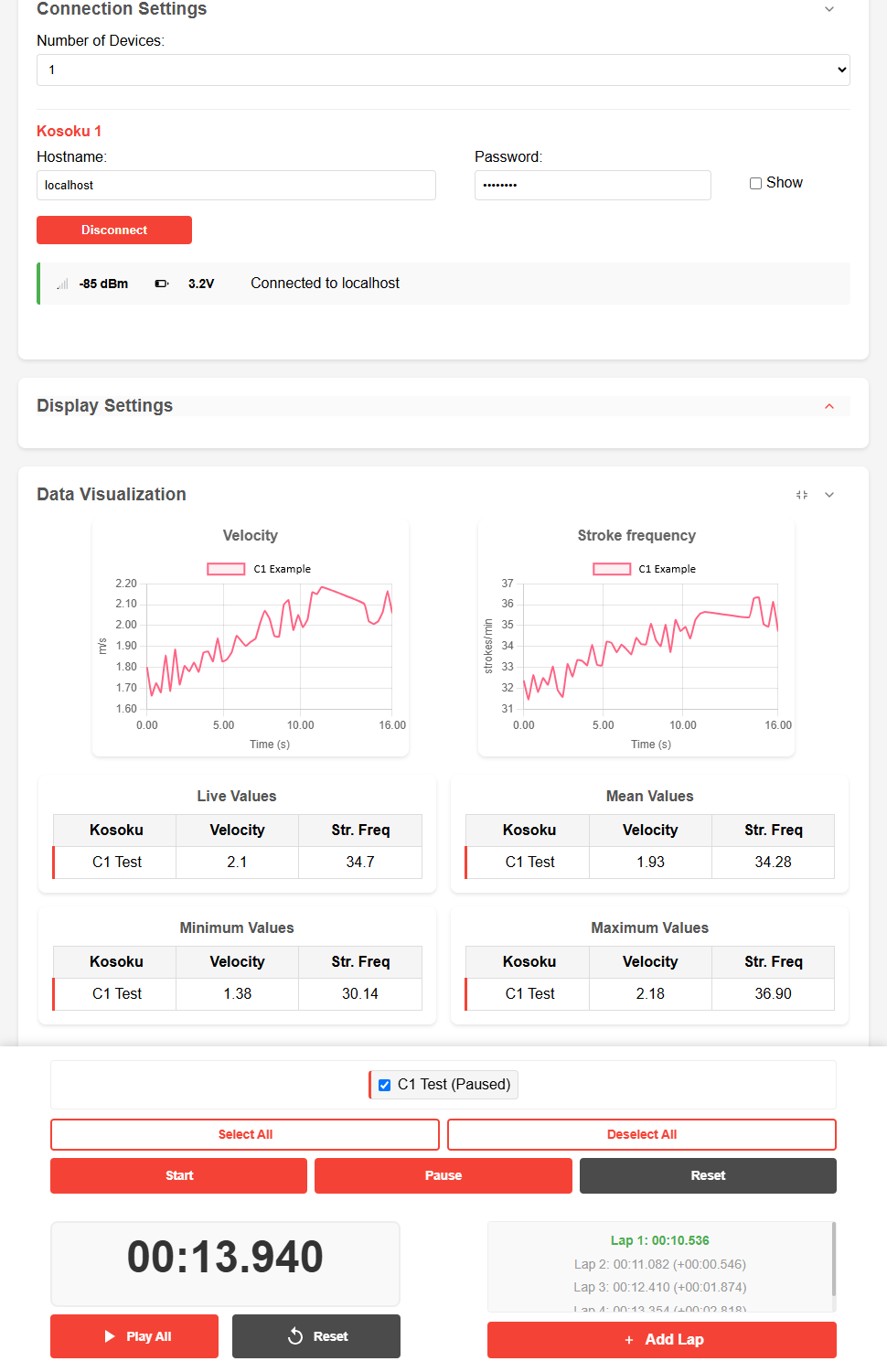Disconnect from the Kosoku 1 device
The height and width of the screenshot is (1372, 887).
click(x=114, y=230)
